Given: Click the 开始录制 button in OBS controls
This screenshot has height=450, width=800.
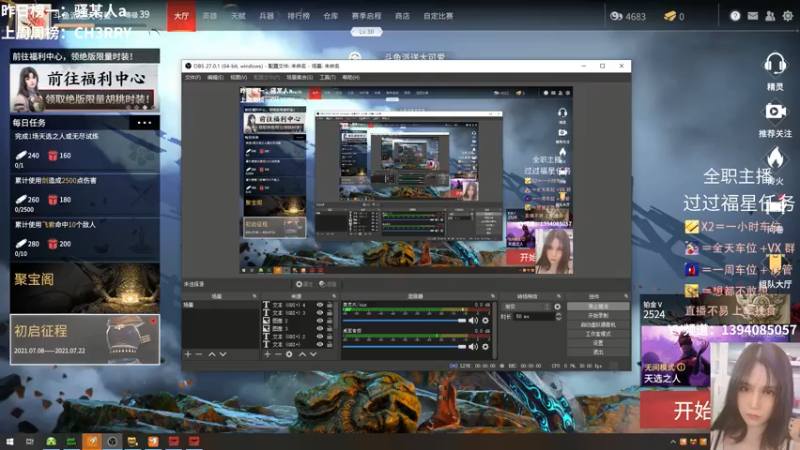Looking at the screenshot, I should tap(598, 315).
